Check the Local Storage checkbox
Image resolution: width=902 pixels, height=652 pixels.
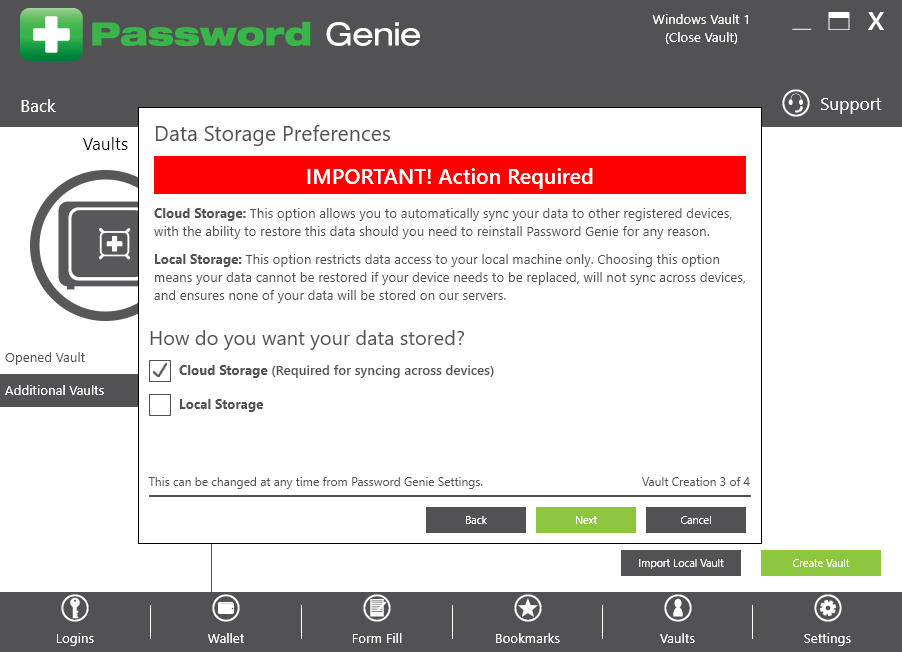[160, 405]
